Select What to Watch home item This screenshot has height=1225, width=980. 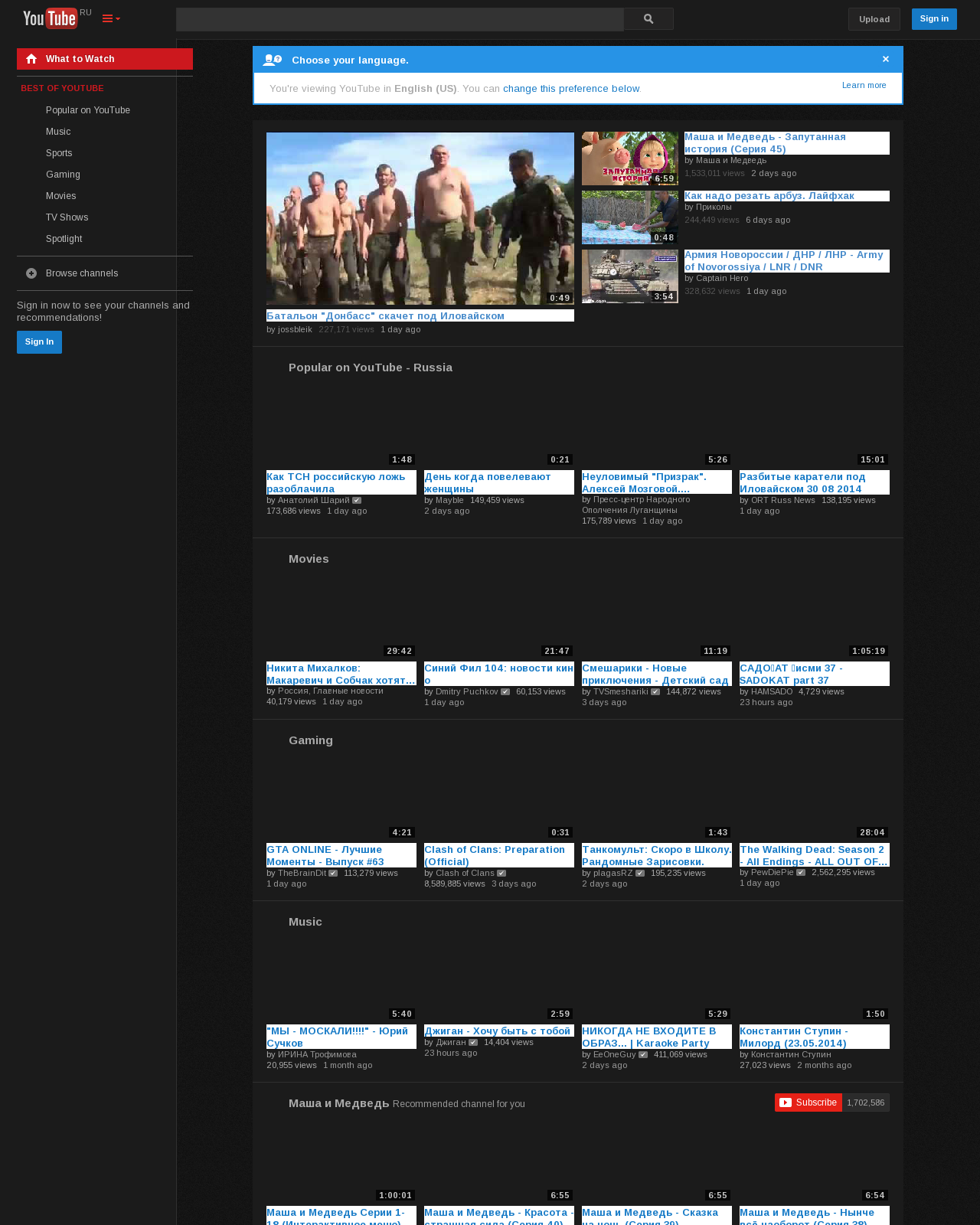(x=105, y=59)
